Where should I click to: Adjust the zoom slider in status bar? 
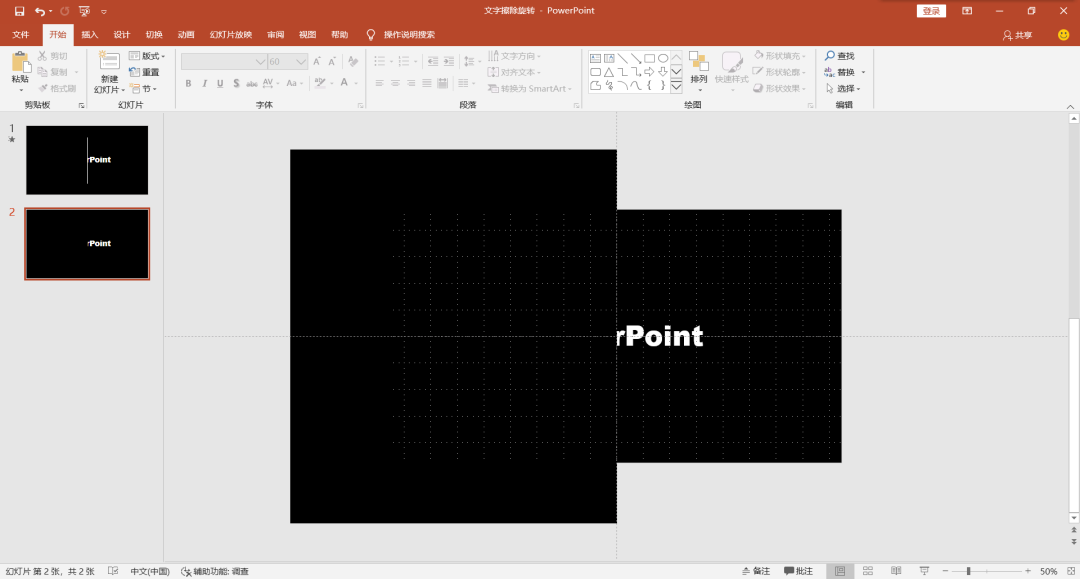968,571
